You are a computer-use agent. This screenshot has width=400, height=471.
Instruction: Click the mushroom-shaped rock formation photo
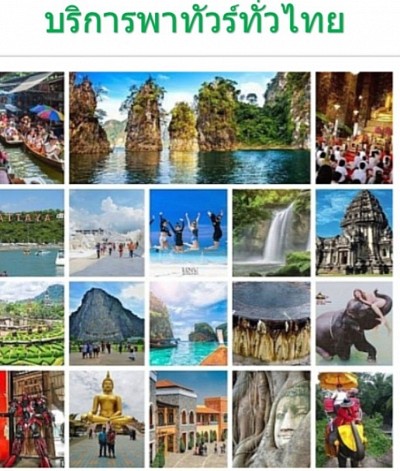pyautogui.click(x=271, y=323)
